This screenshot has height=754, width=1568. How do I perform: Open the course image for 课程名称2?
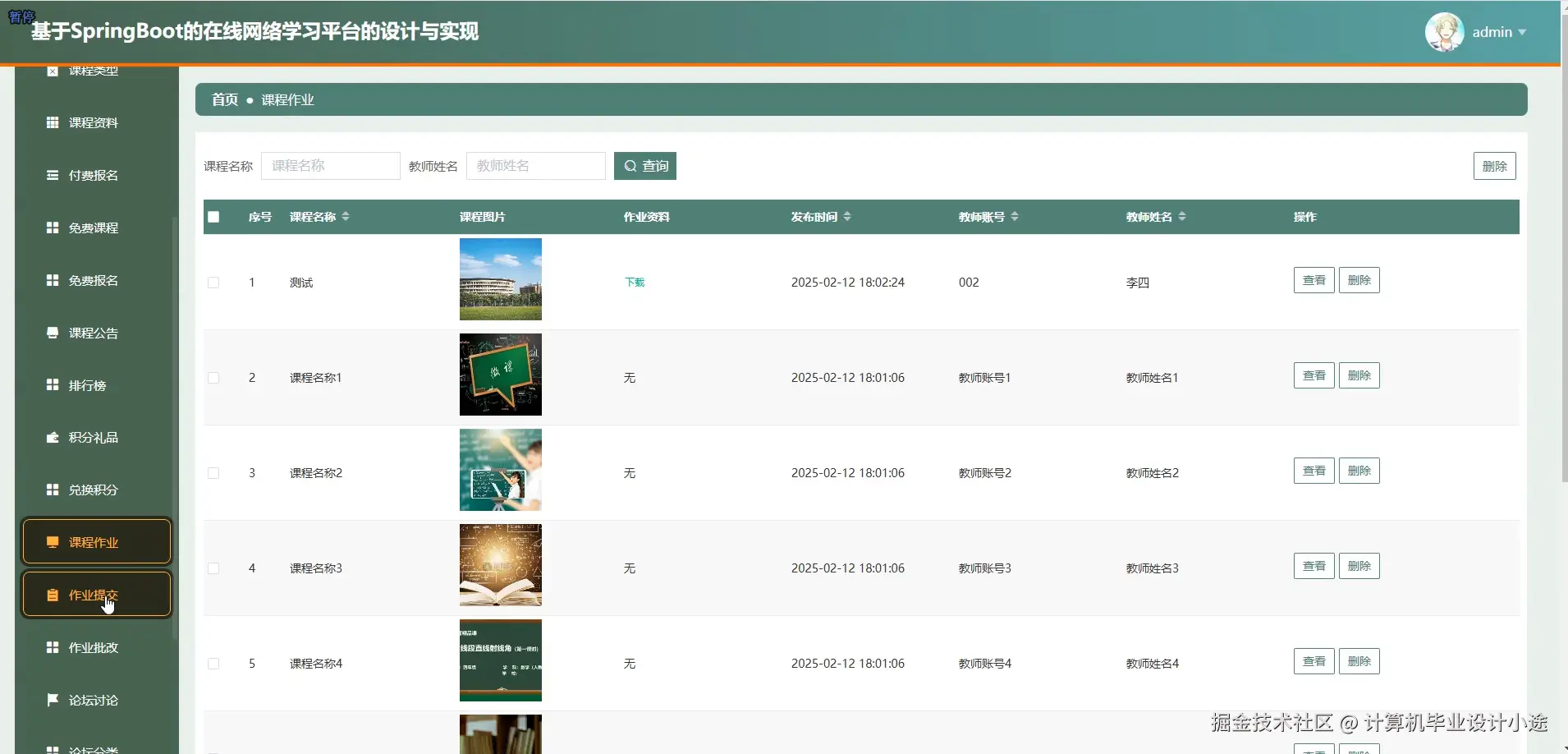(501, 470)
